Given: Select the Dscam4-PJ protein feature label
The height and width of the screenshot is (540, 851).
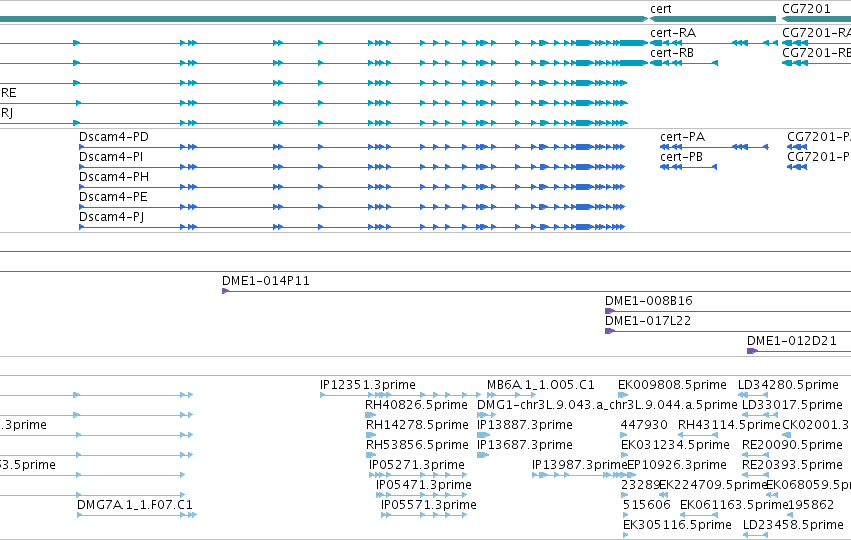Looking at the screenshot, I should pyautogui.click(x=111, y=217).
